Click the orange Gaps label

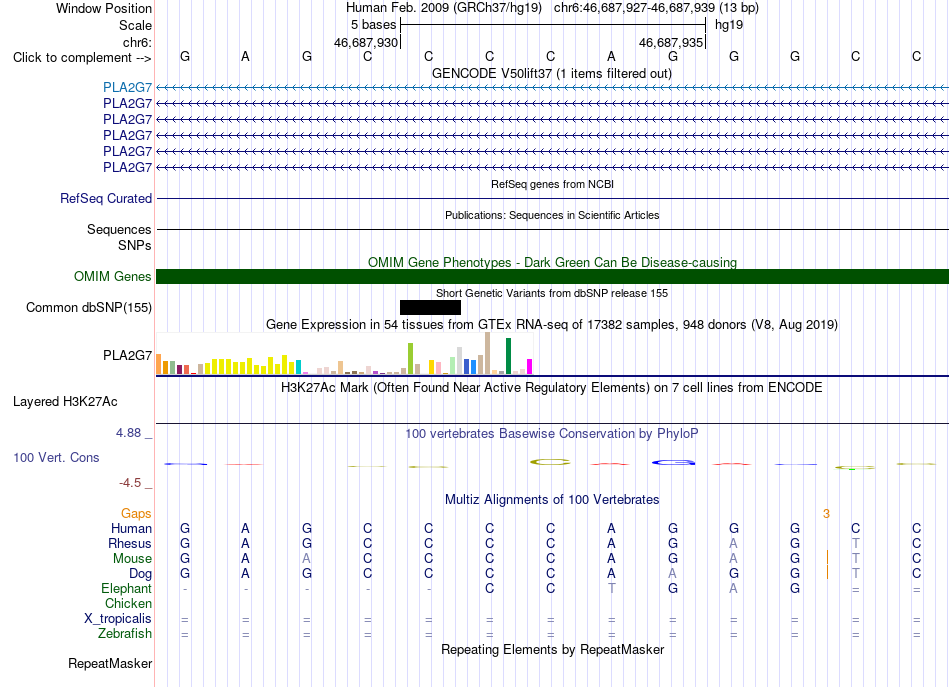pyautogui.click(x=136, y=514)
